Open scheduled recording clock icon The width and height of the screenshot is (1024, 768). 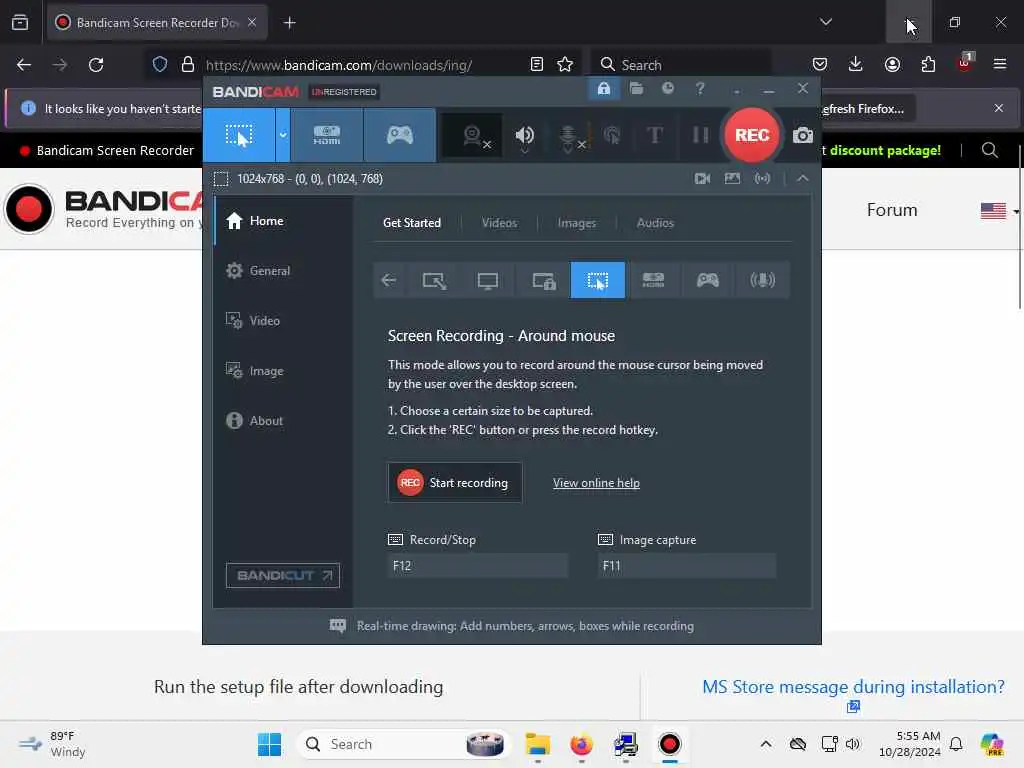click(667, 88)
